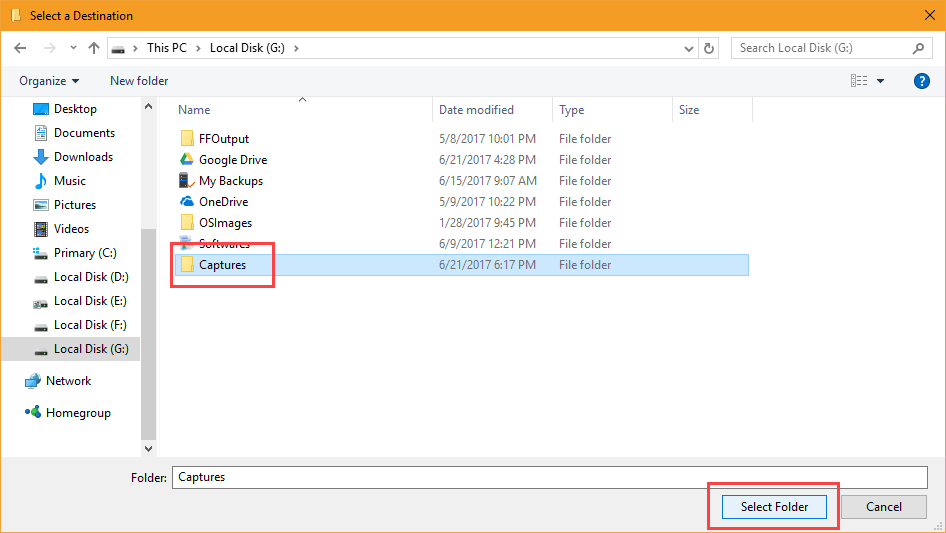This screenshot has width=946, height=533.
Task: Open Homegroup in the navigation pane
Action: tap(78, 413)
